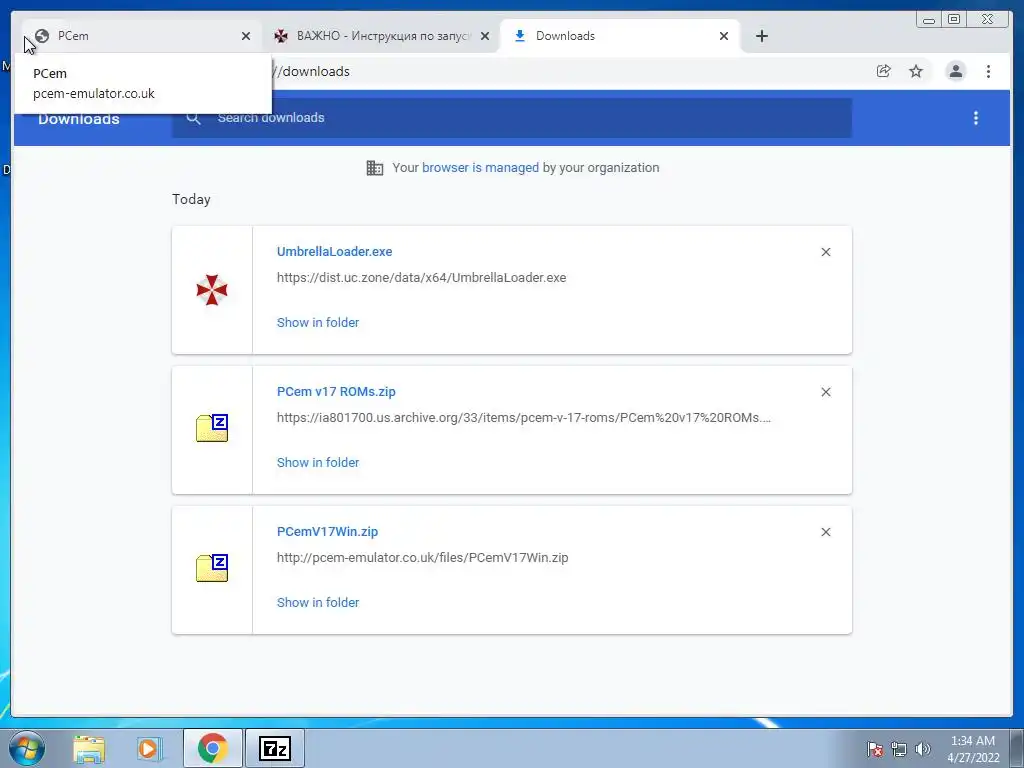Image resolution: width=1024 pixels, height=768 pixels.
Task: Click the share page icon
Action: tap(884, 71)
